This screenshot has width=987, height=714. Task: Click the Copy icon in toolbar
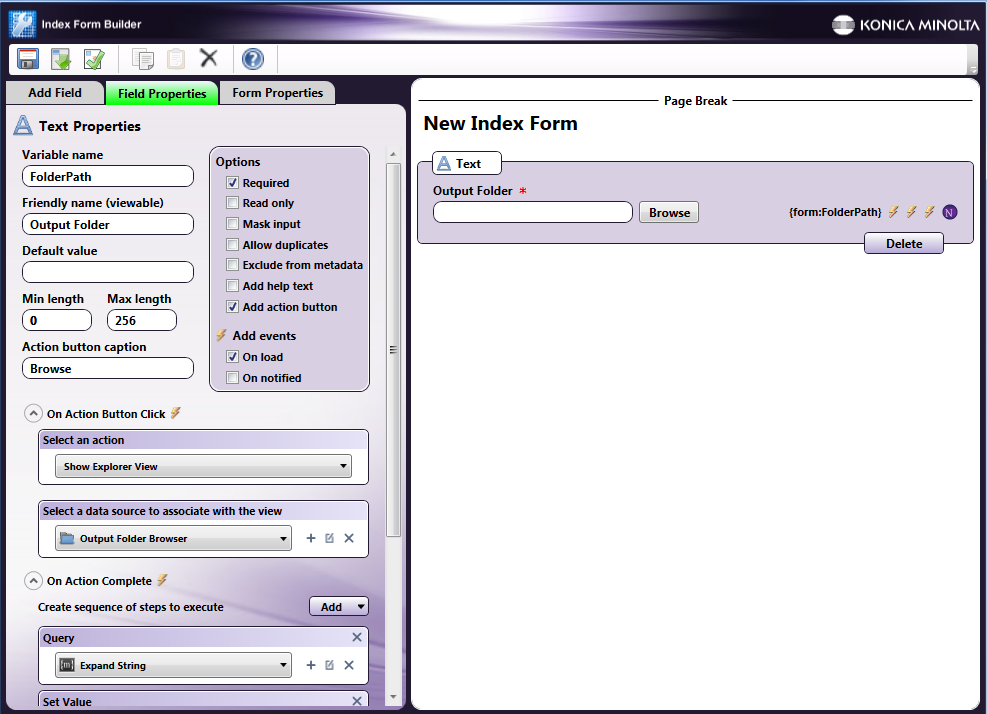click(144, 59)
